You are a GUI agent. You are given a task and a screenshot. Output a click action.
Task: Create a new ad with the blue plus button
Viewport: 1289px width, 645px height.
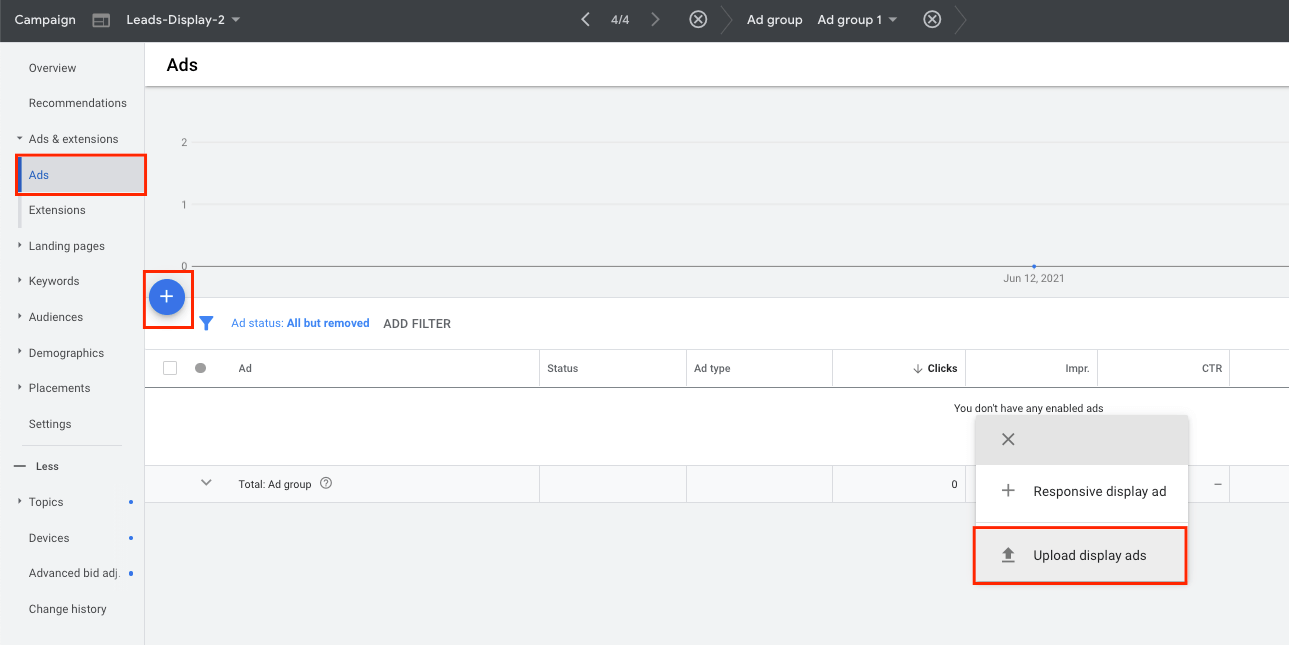tap(167, 296)
